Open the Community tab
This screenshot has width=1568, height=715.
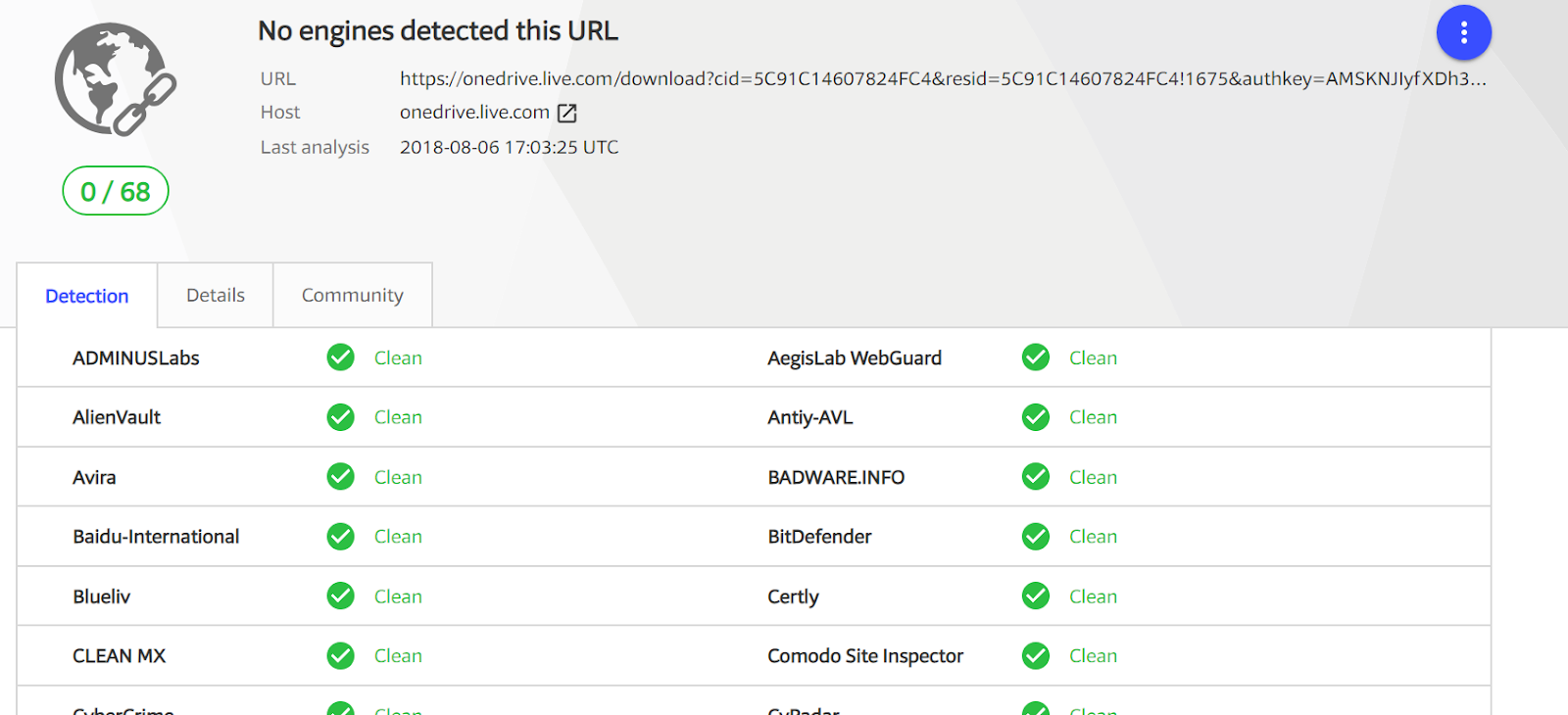353,295
